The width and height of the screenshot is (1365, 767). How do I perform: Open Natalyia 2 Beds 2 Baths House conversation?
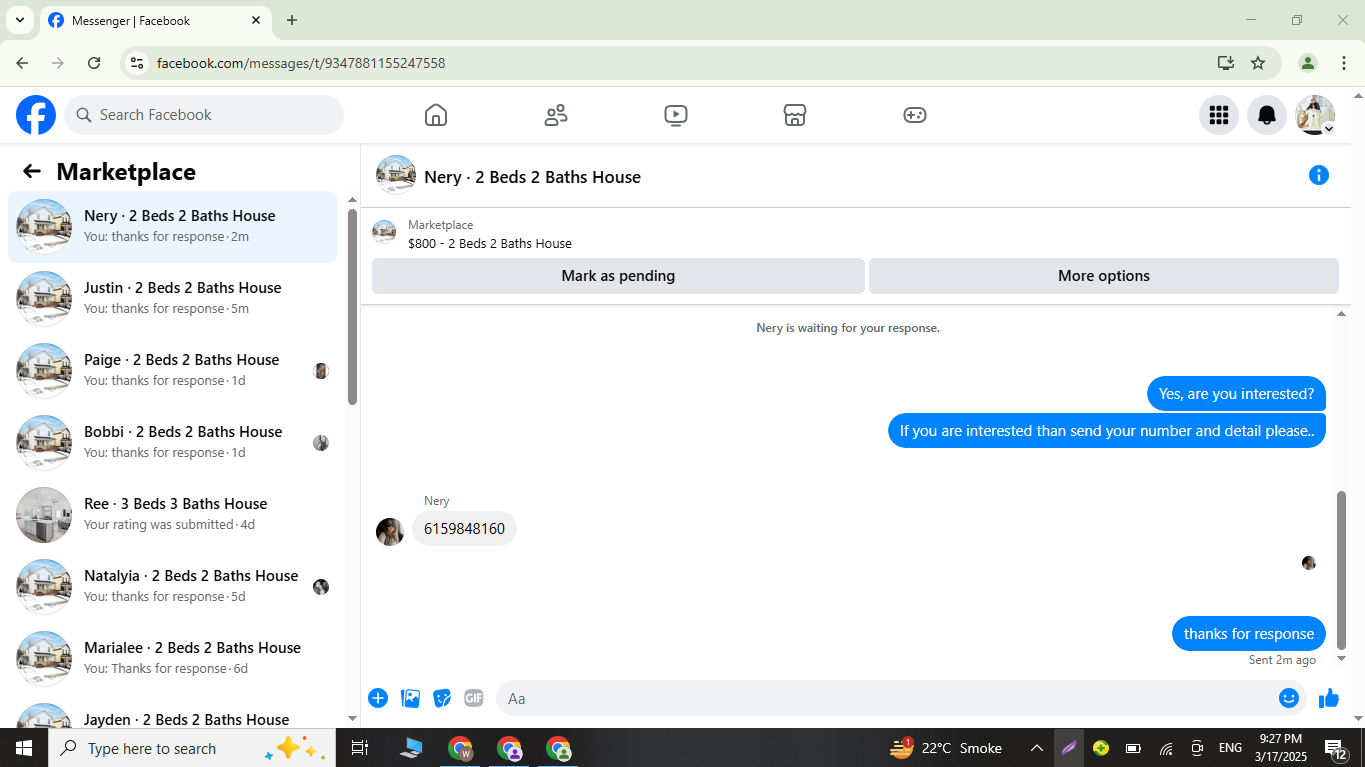pos(172,587)
